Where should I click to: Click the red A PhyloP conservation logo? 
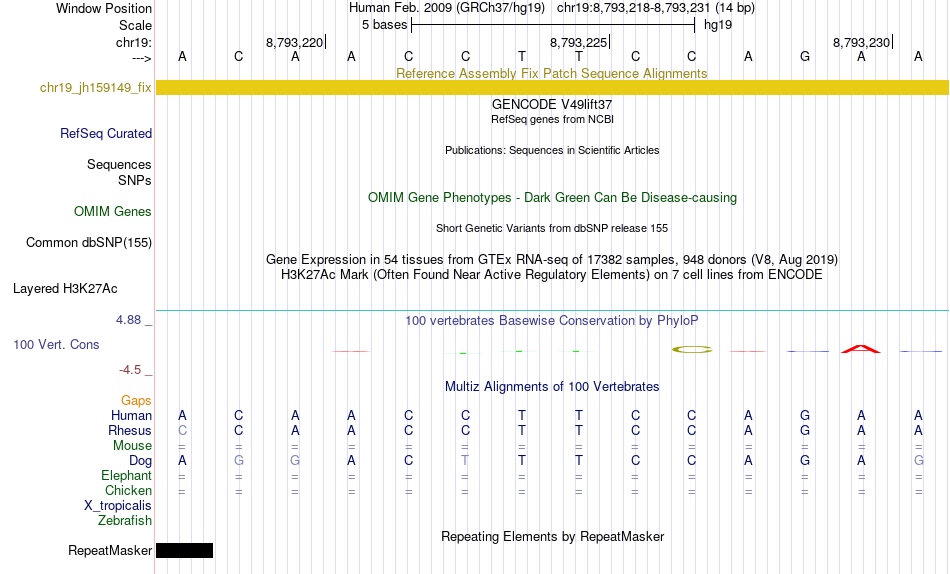point(861,349)
